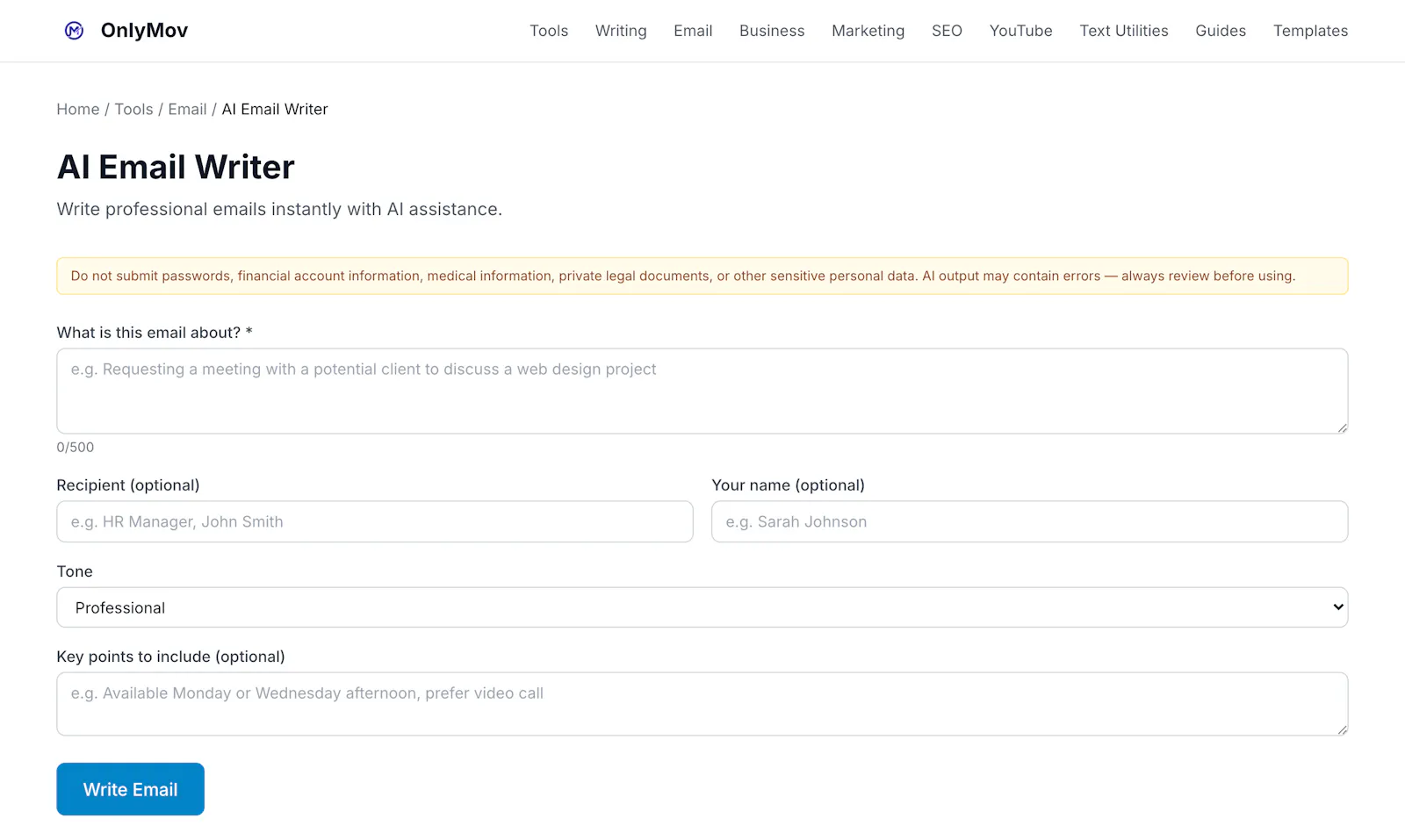Click into the Your name input field
1405x840 pixels.
coord(1029,521)
